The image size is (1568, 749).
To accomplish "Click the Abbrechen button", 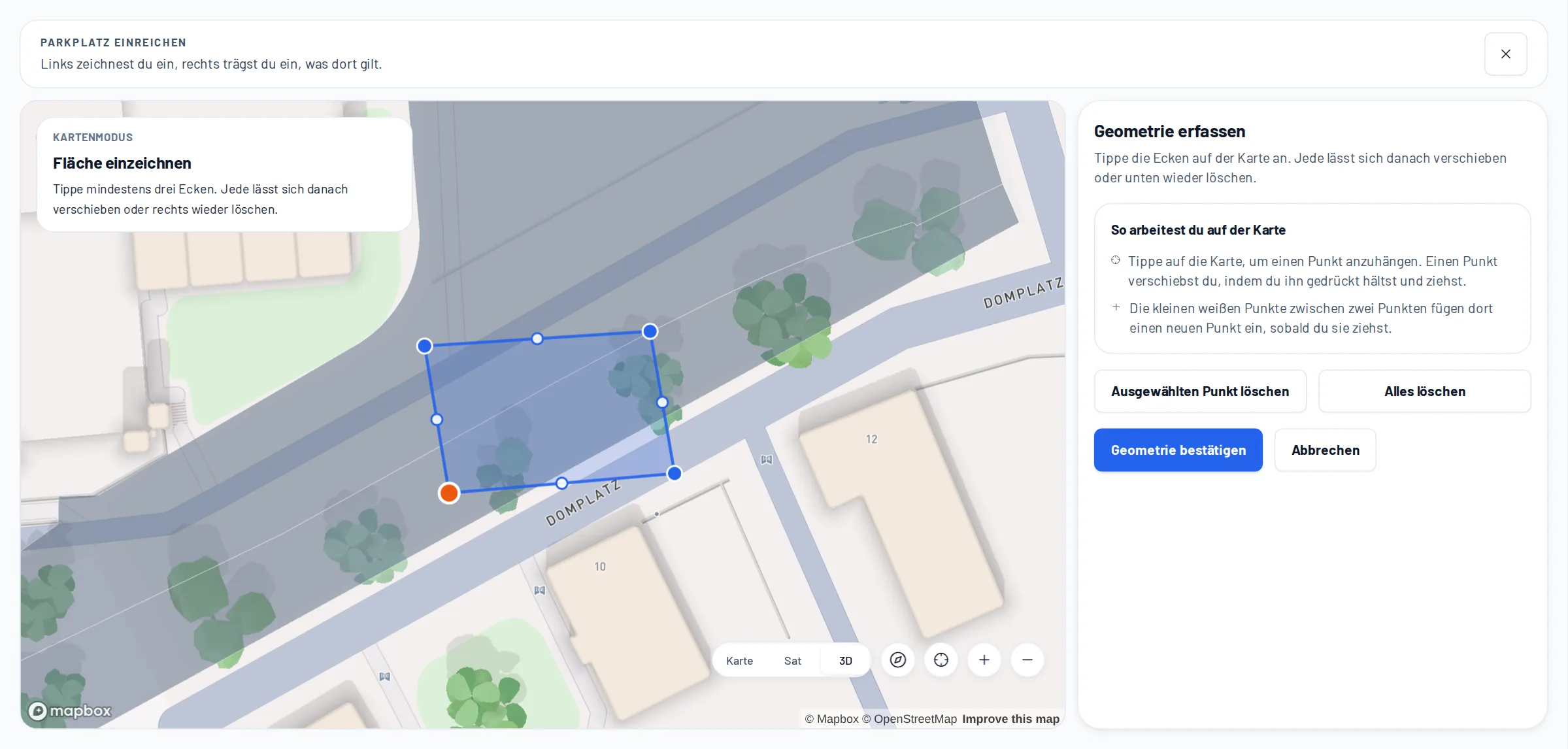I will tap(1326, 450).
